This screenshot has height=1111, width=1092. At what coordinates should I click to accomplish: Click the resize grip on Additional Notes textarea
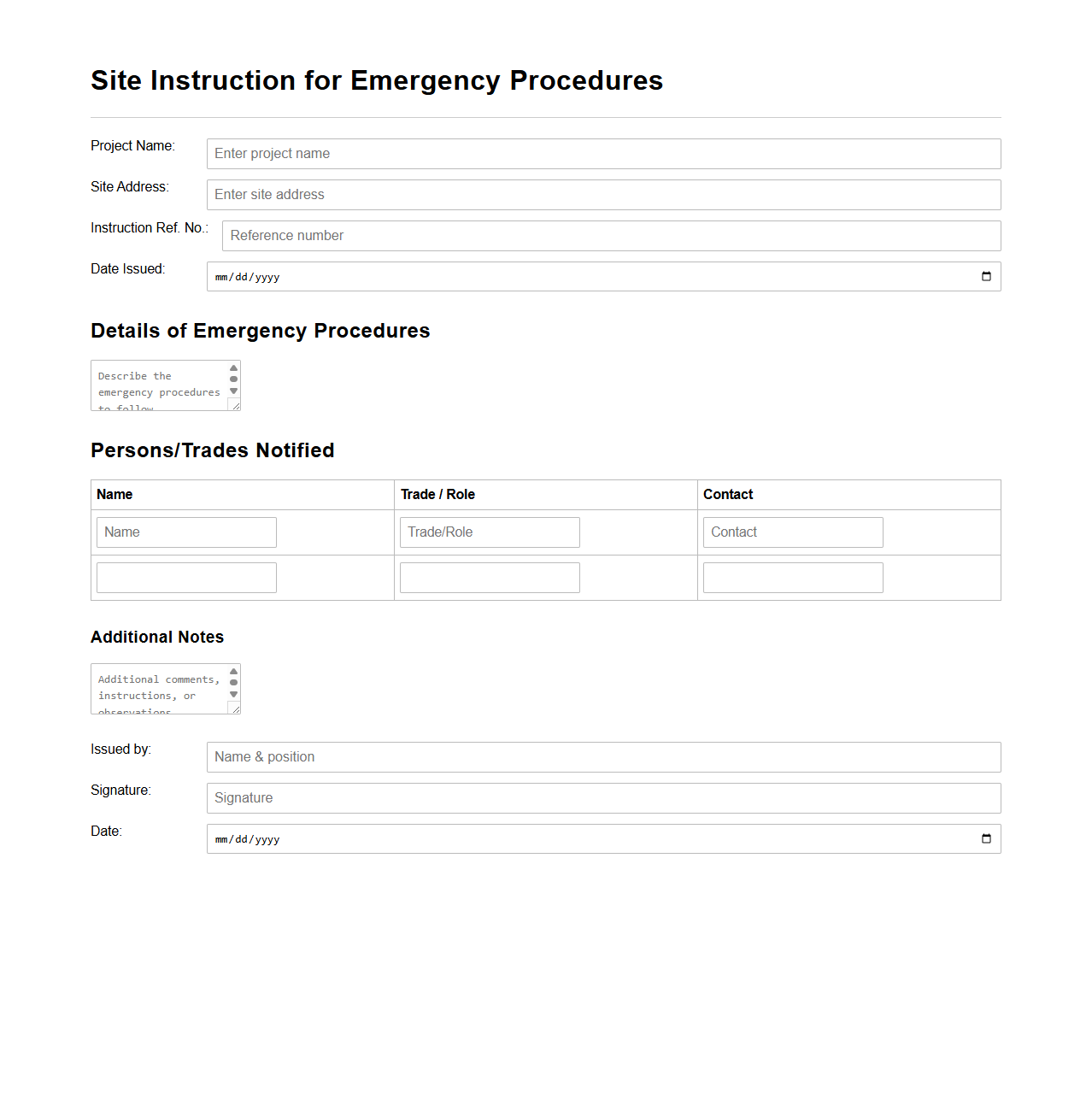tap(237, 710)
